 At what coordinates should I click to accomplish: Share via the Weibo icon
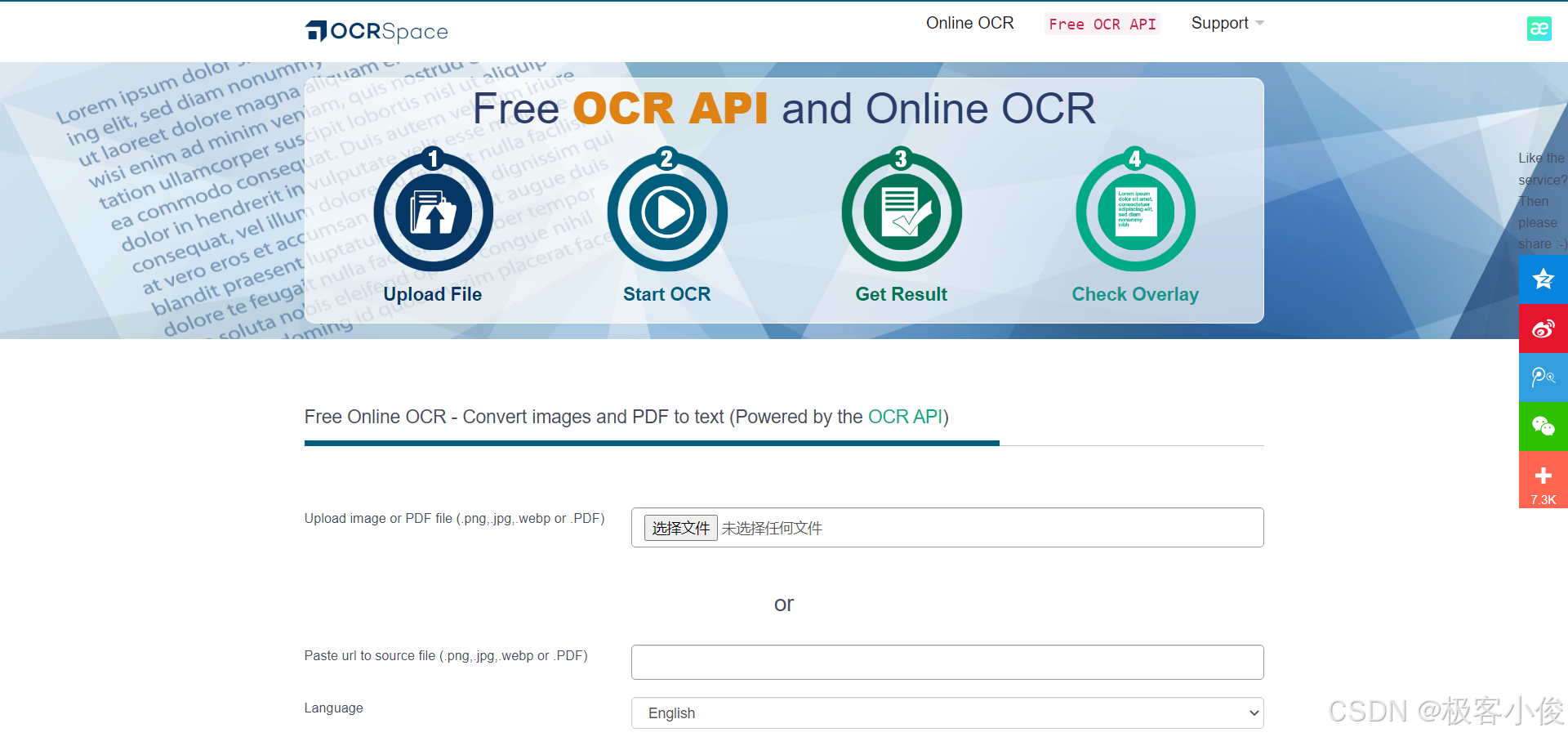point(1543,328)
